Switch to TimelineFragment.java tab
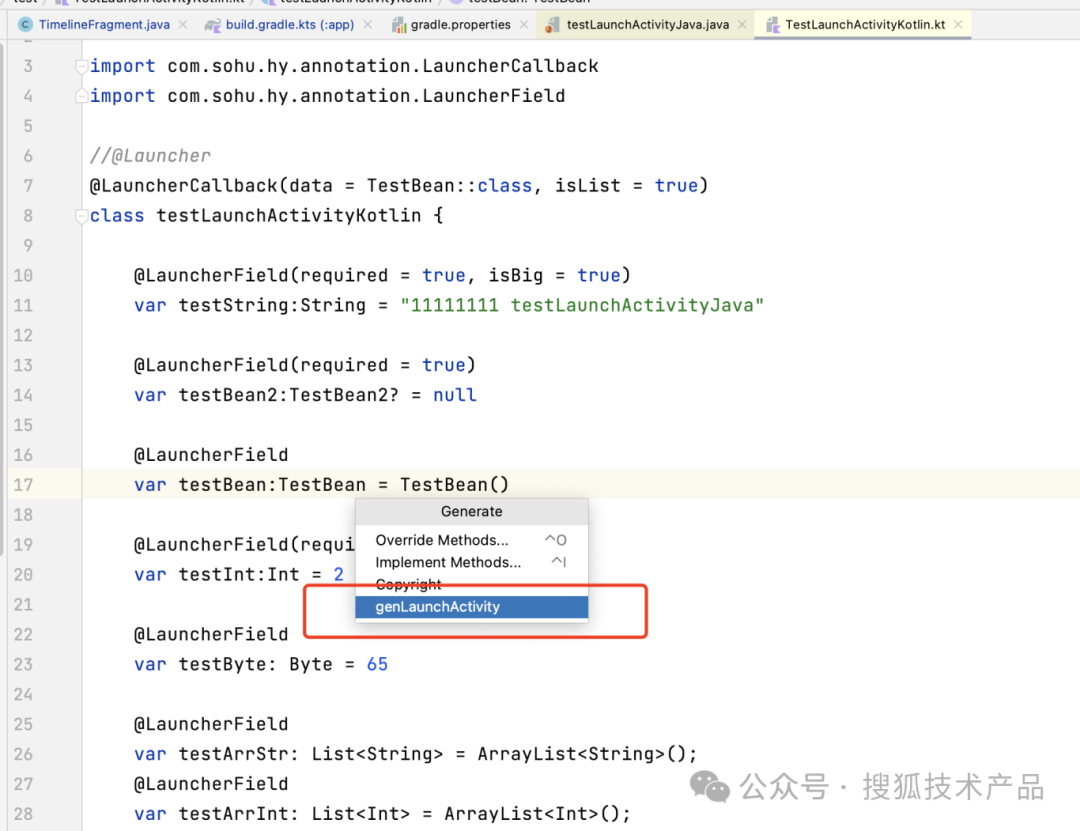Viewport: 1080px width, 831px height. pyautogui.click(x=104, y=25)
